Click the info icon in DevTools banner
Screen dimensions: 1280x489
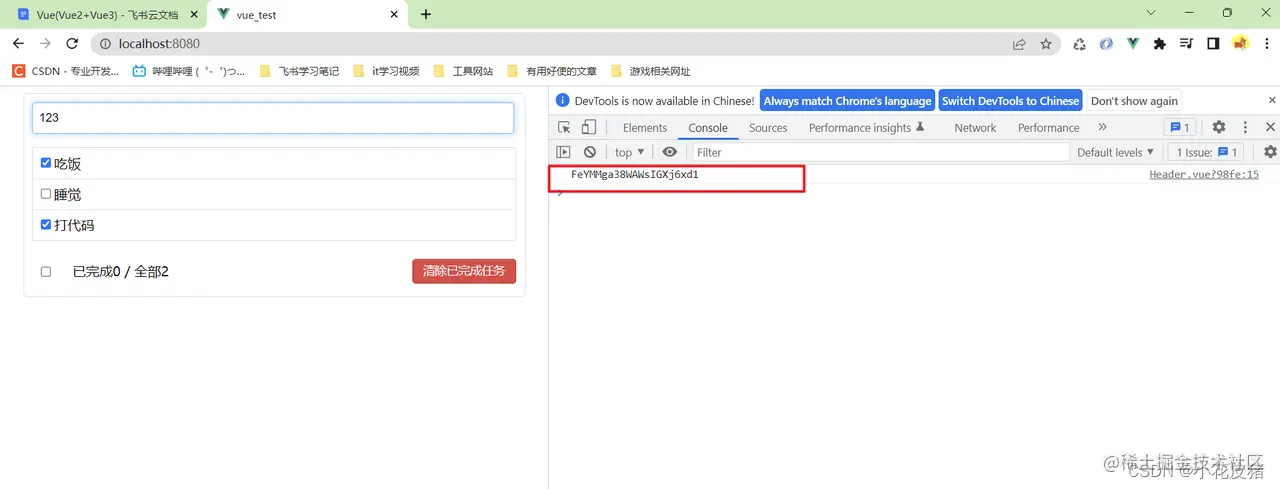[563, 101]
